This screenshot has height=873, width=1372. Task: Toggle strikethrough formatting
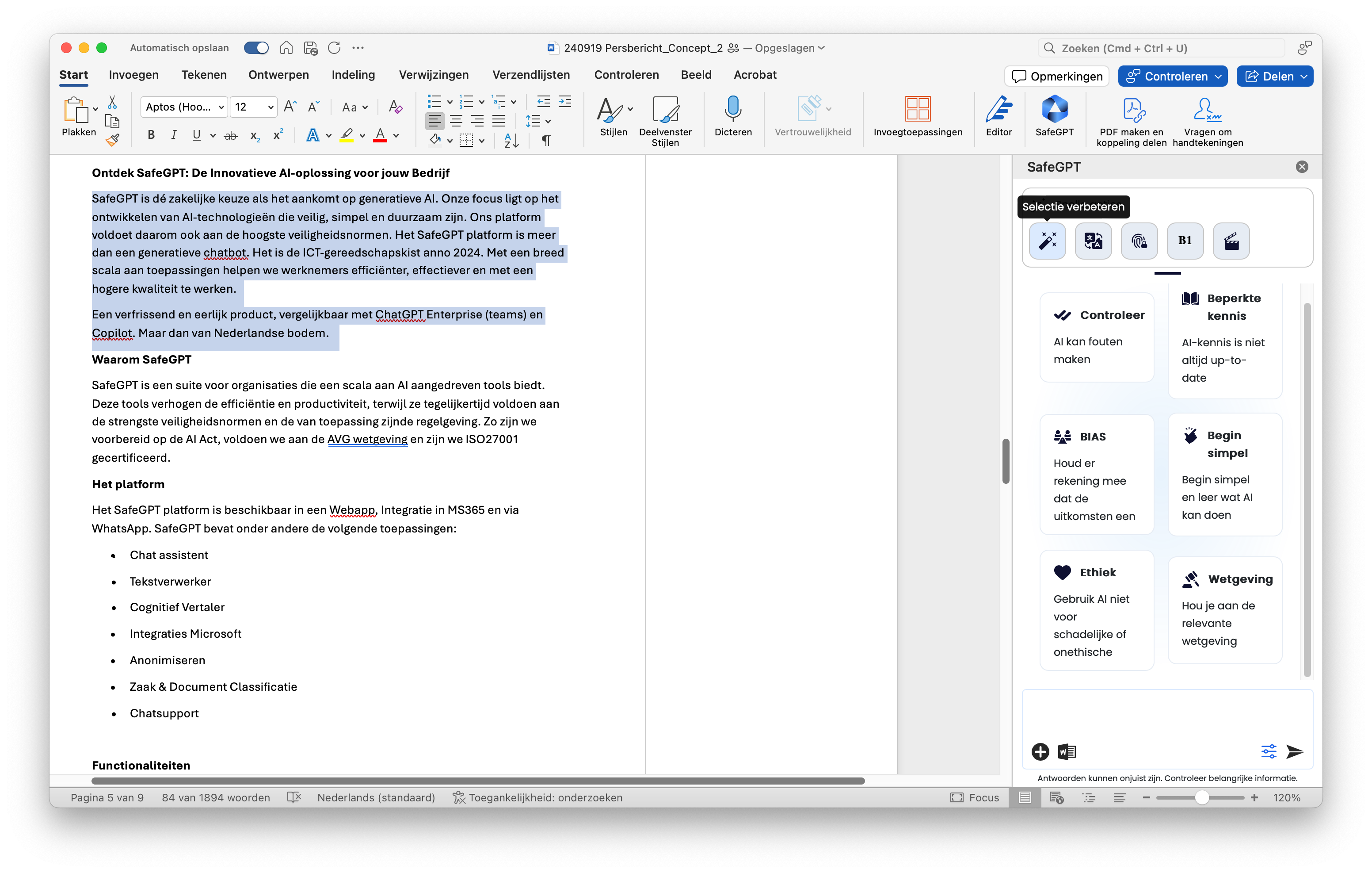tap(231, 136)
